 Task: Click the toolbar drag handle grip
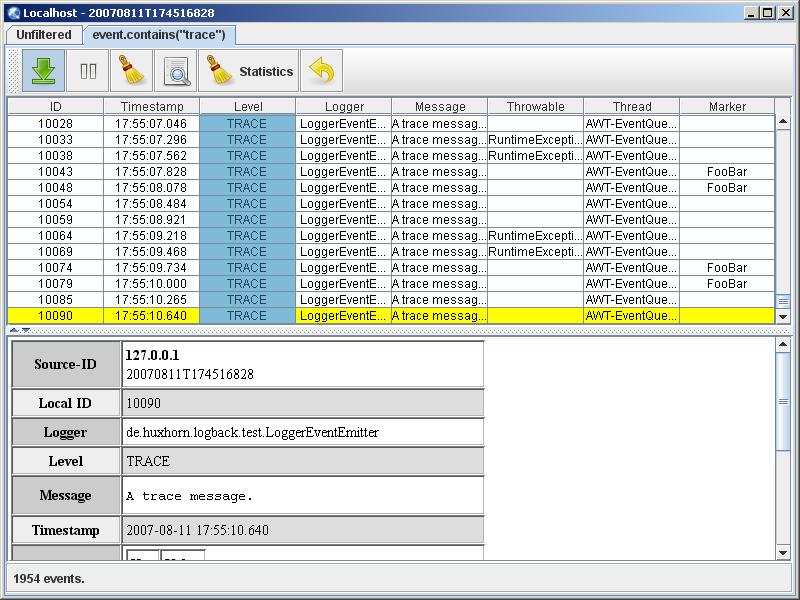14,71
